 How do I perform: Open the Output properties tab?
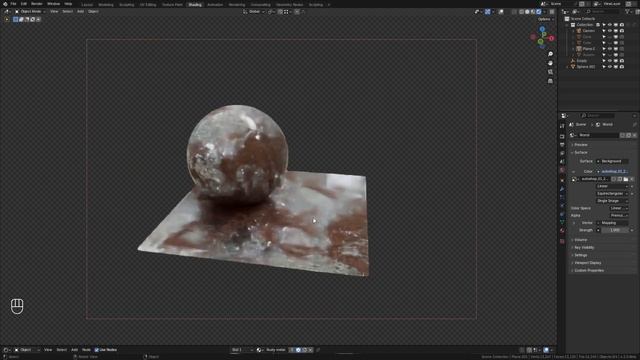pyautogui.click(x=562, y=144)
